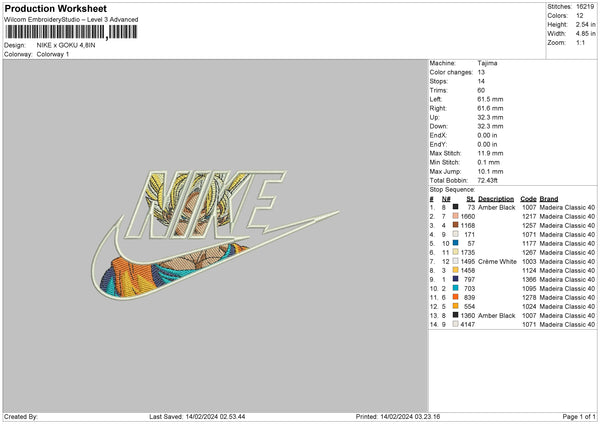This screenshot has width=600, height=424.
Task: Select the design name NIKE x GOKU 4,8IN
Action: pos(66,45)
